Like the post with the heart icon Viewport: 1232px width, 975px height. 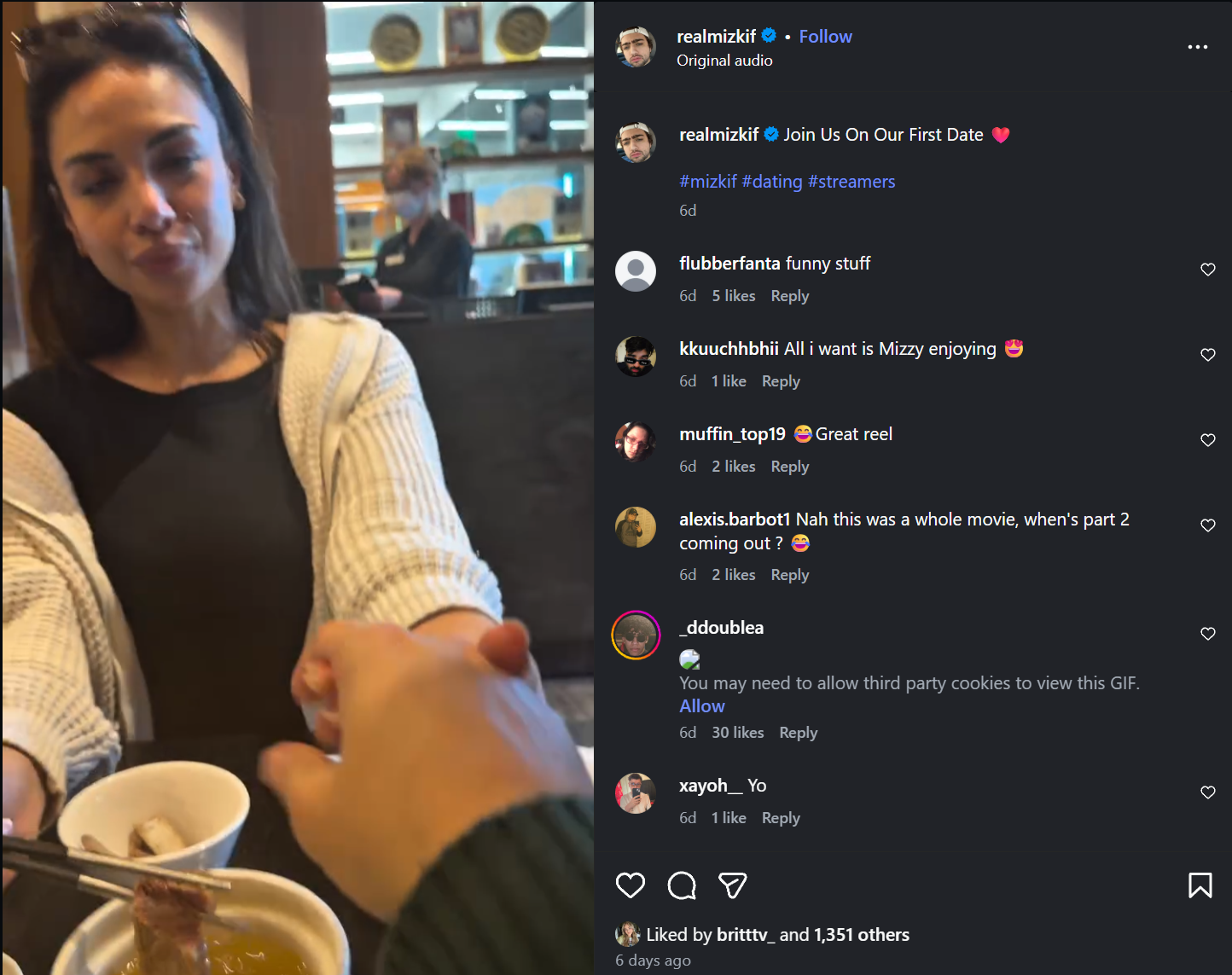click(631, 885)
